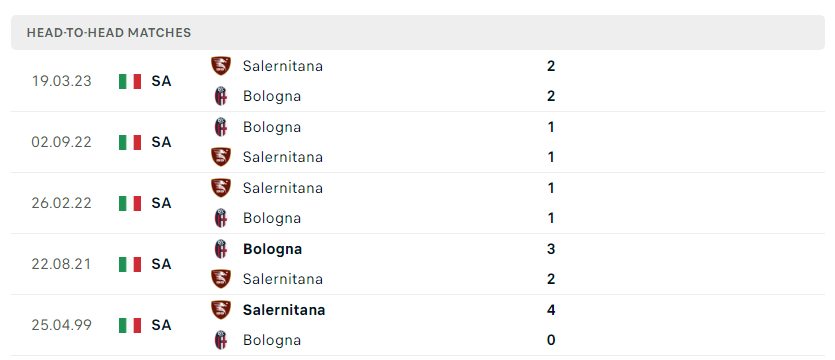
Task: Click Salernitana crest in 02.09.22 match
Action: pos(220,157)
